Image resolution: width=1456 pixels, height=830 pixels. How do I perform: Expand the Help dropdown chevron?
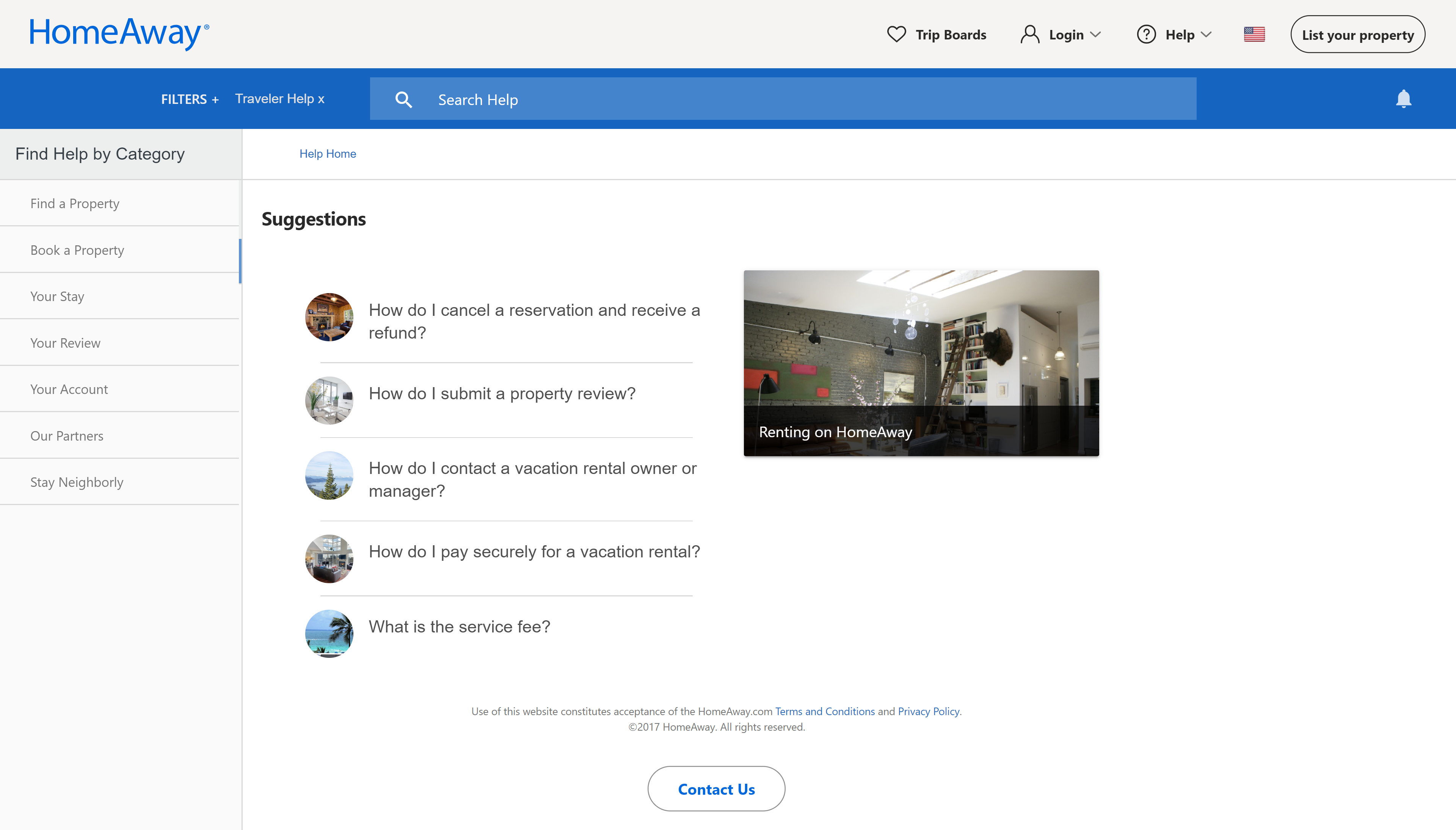pyautogui.click(x=1206, y=35)
